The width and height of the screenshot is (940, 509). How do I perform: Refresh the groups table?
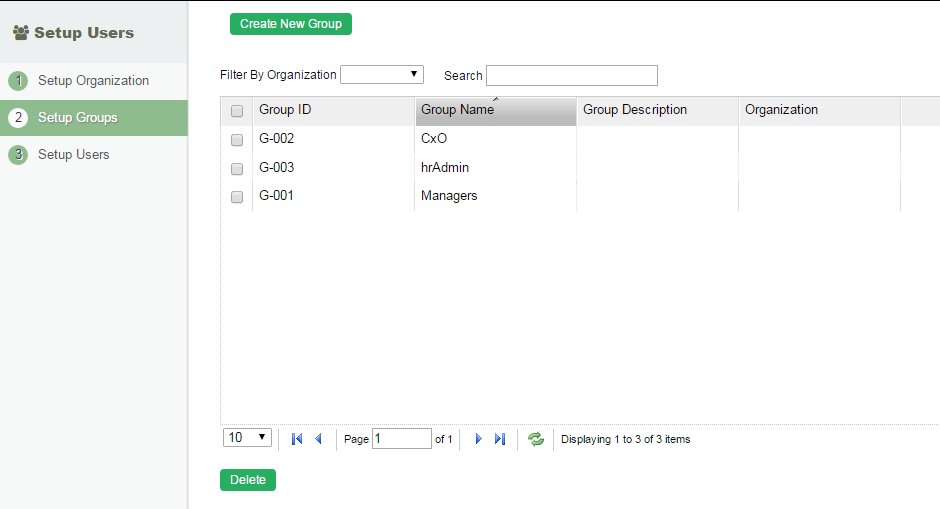click(536, 439)
